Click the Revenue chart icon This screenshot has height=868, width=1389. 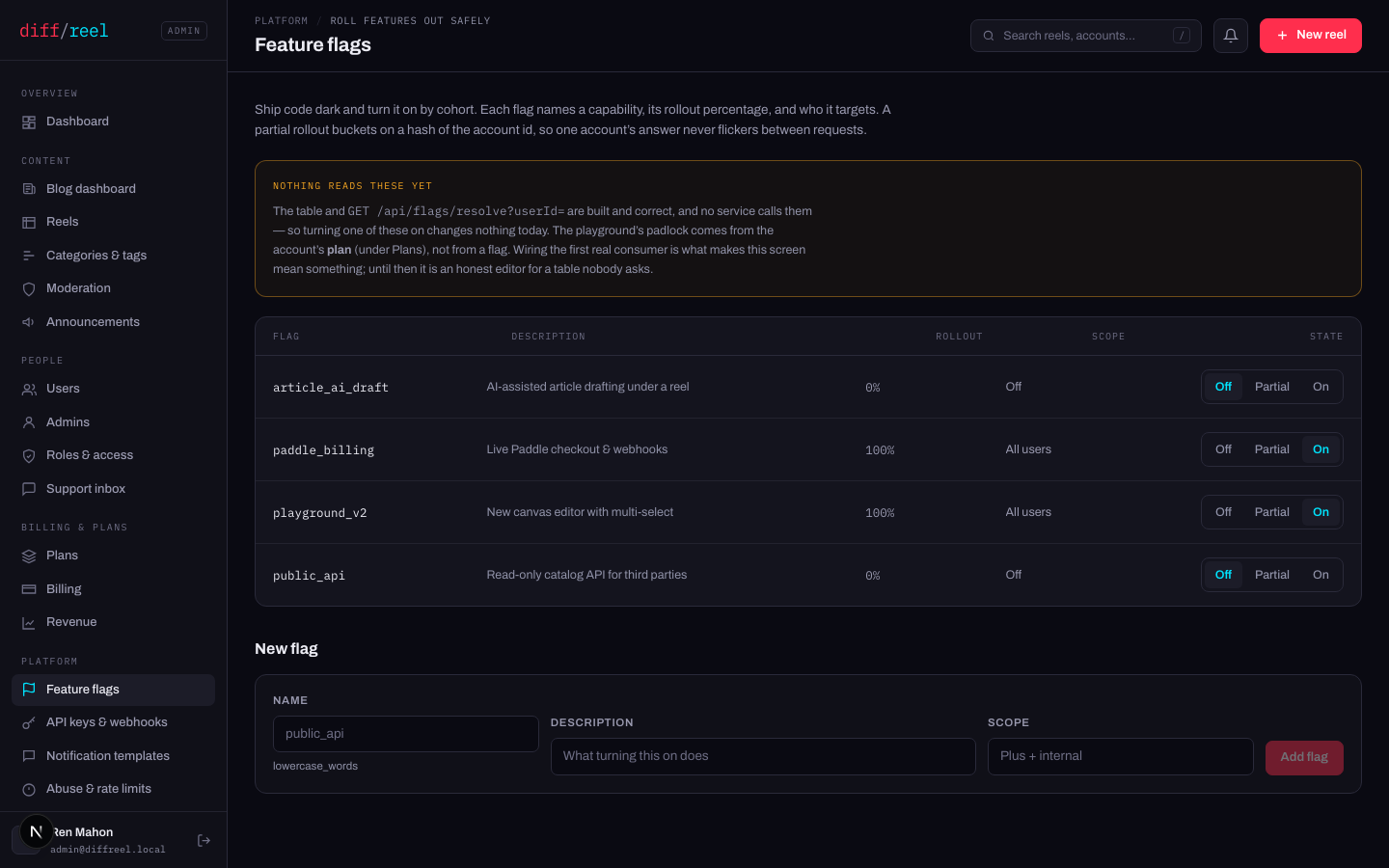(29, 623)
